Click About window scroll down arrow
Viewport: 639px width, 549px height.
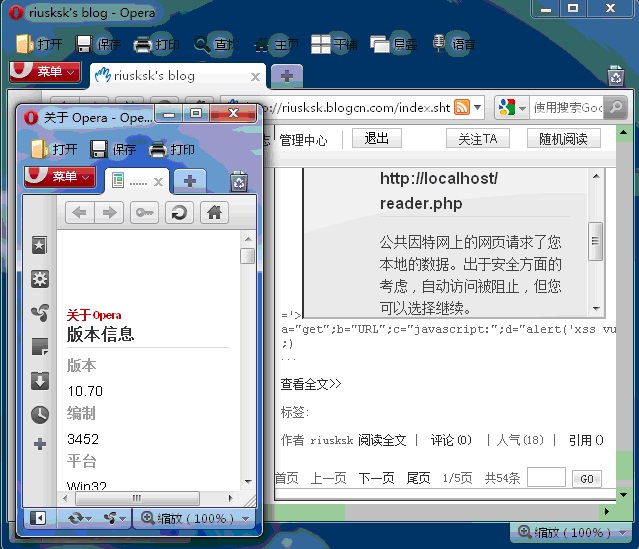click(248, 481)
